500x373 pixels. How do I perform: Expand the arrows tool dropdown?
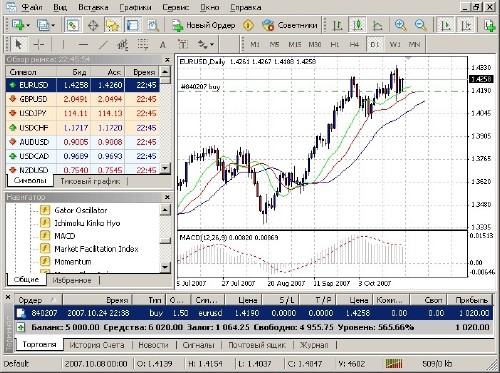(x=212, y=44)
